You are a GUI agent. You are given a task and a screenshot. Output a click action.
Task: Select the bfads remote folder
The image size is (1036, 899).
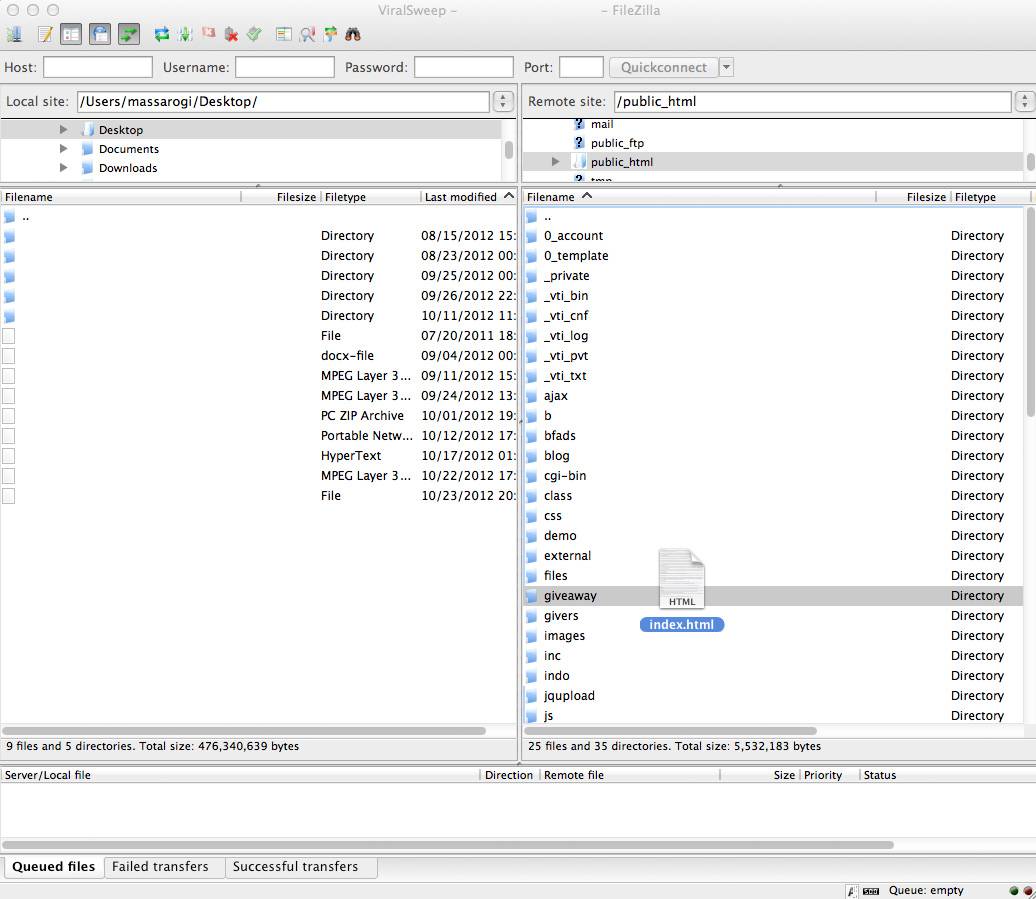[773, 436]
